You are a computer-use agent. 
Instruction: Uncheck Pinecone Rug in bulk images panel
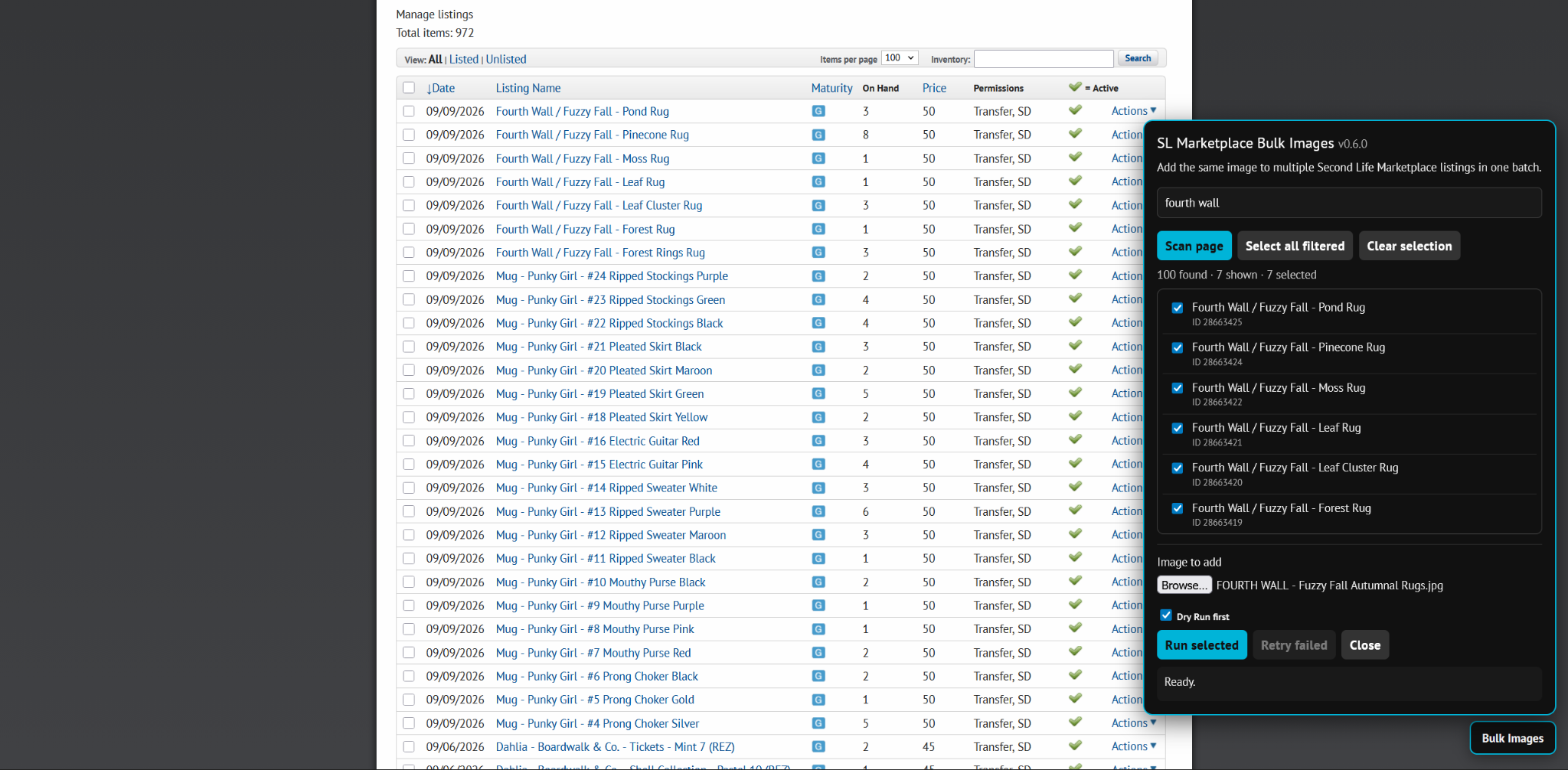(1178, 347)
